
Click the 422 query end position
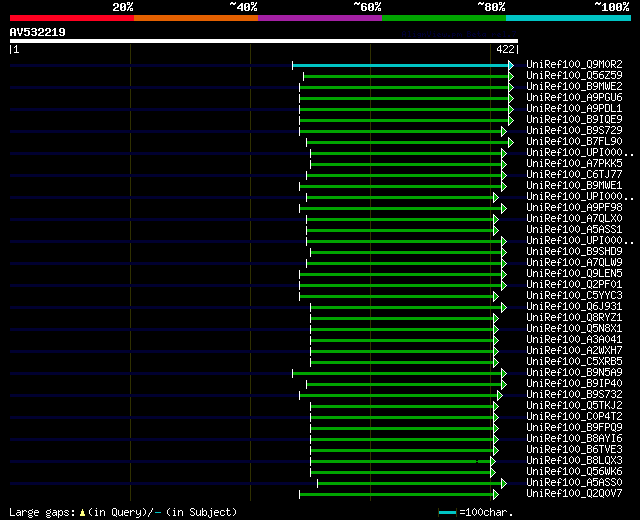505,49
